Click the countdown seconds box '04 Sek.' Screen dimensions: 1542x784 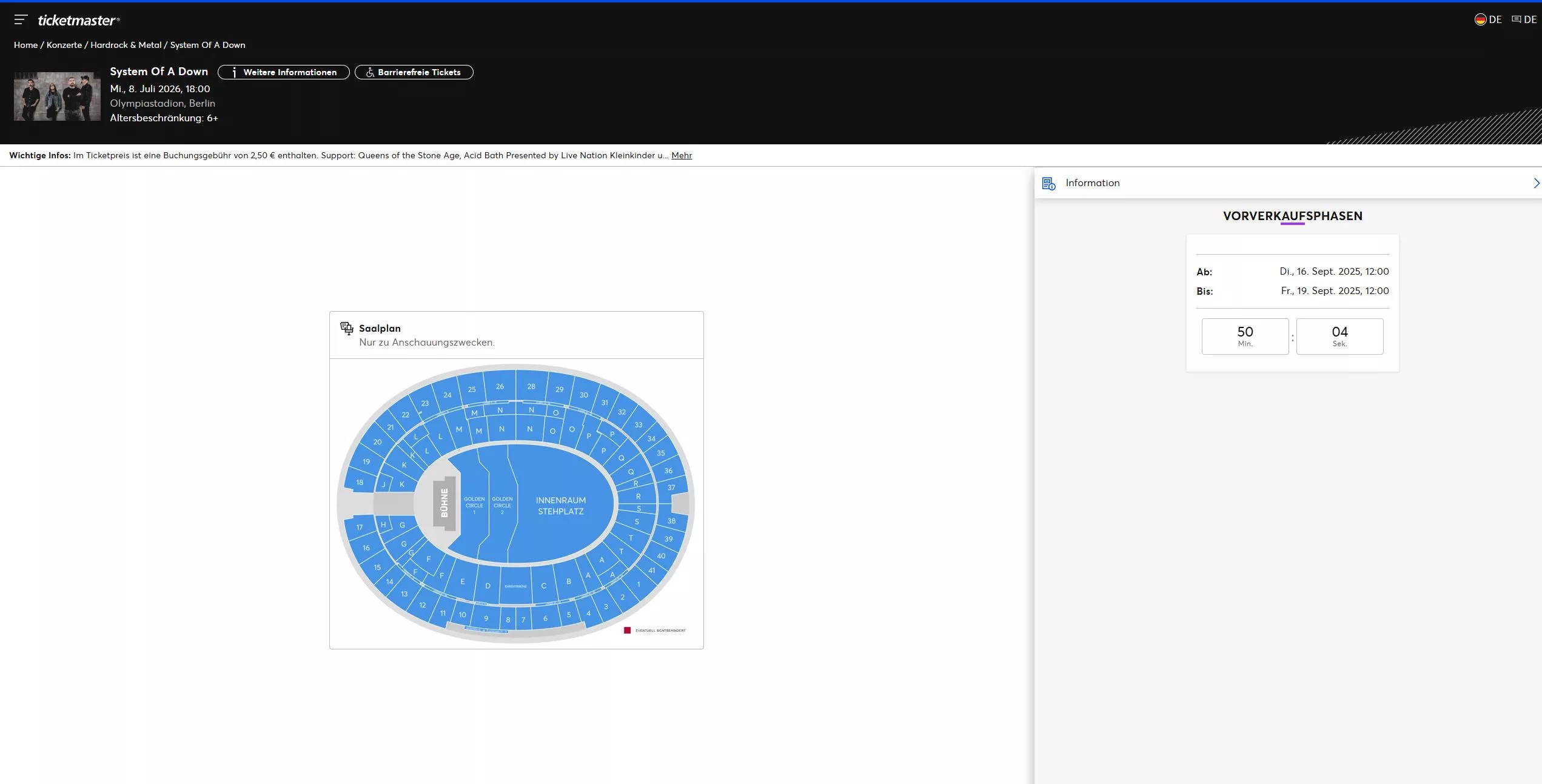click(x=1339, y=337)
